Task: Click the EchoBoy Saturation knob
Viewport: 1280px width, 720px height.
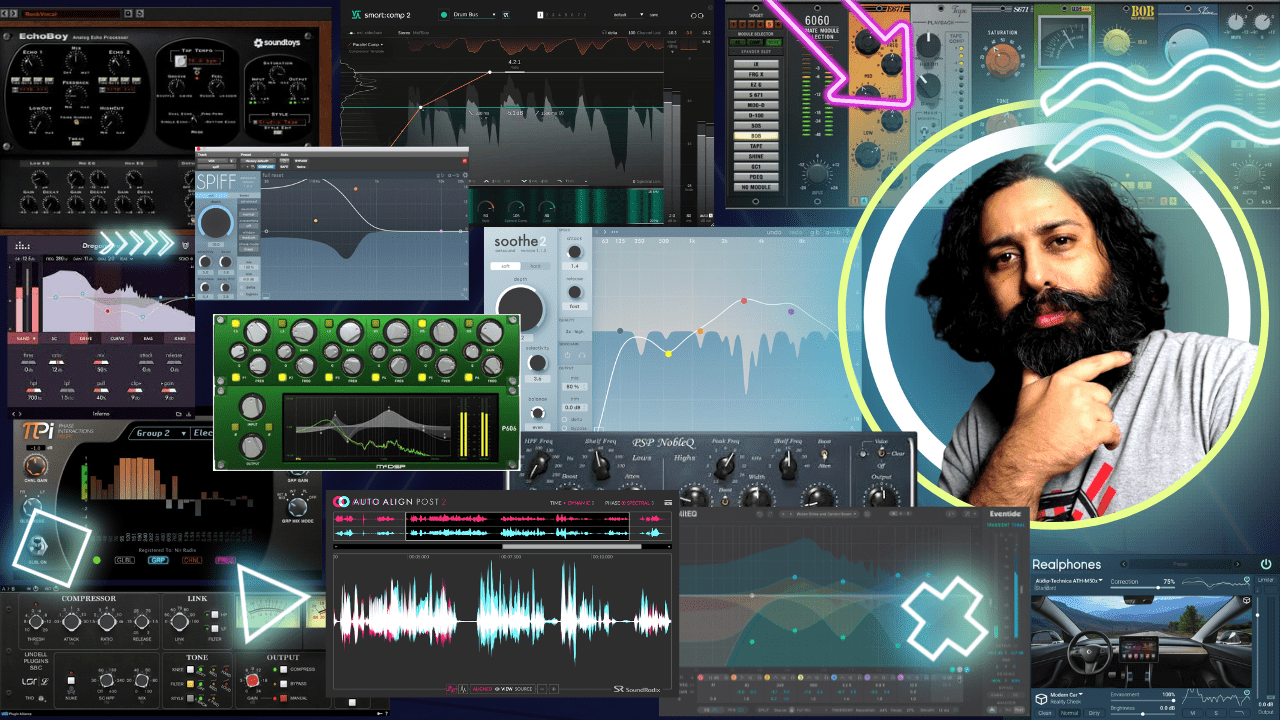Action: (x=277, y=72)
